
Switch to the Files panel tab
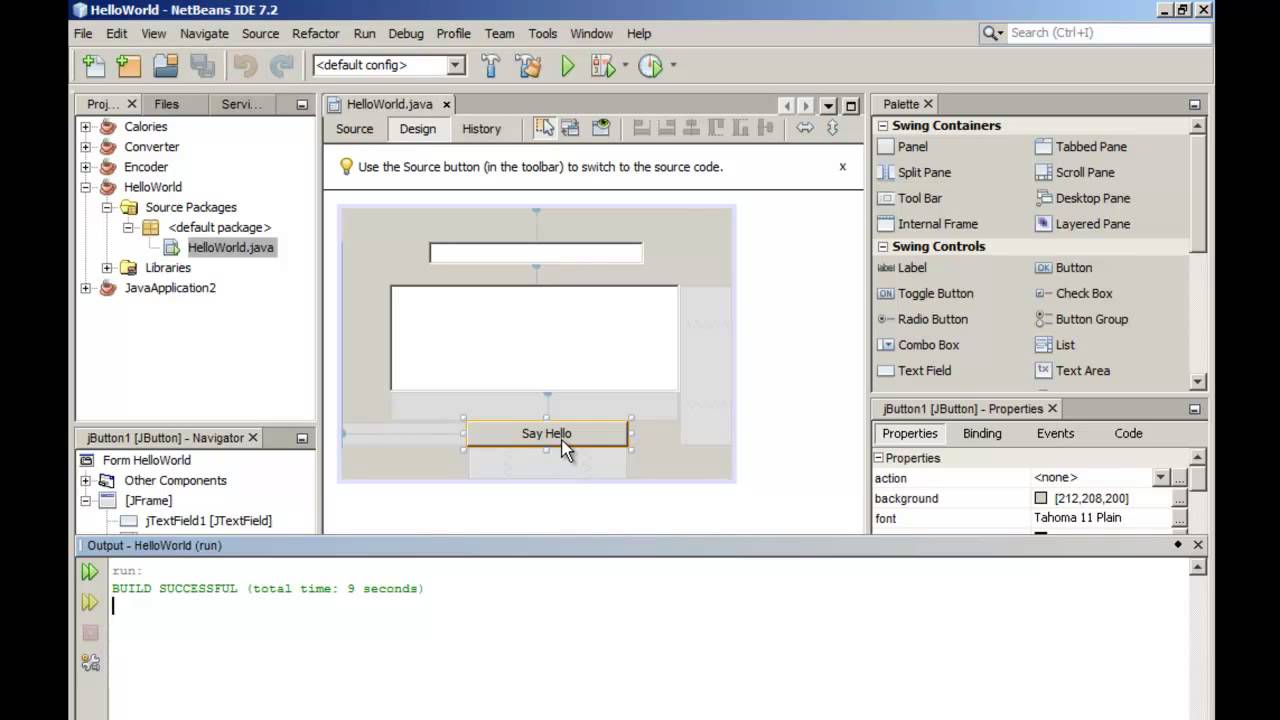click(166, 104)
